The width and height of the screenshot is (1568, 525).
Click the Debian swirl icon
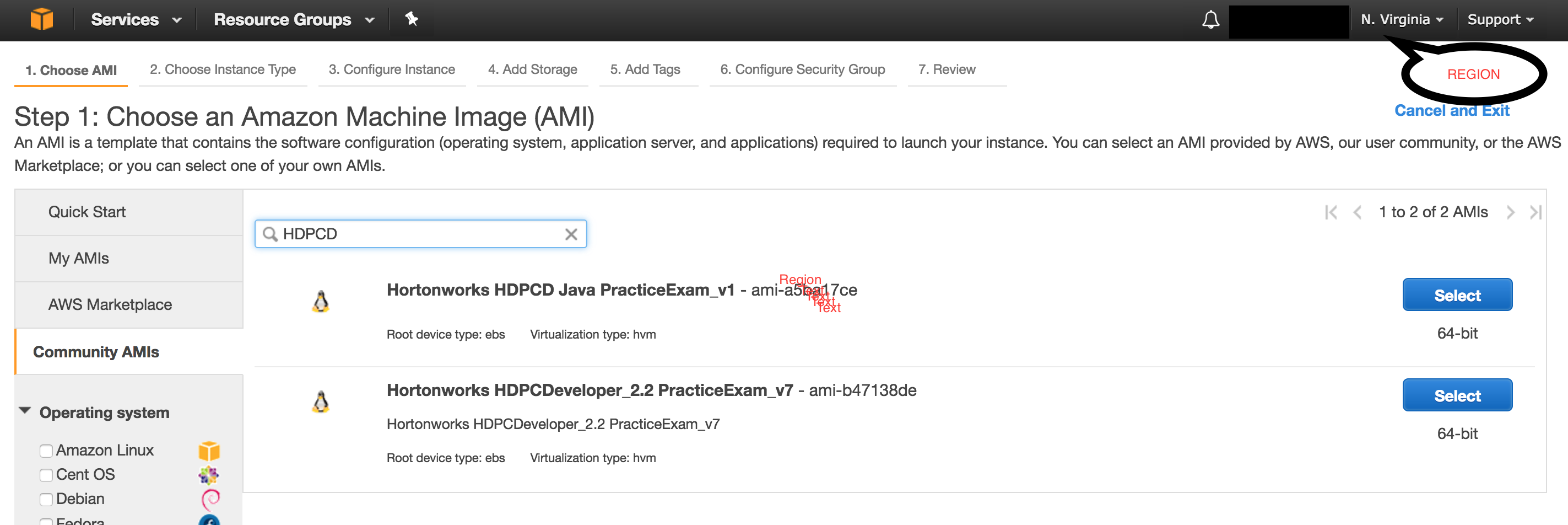point(209,499)
